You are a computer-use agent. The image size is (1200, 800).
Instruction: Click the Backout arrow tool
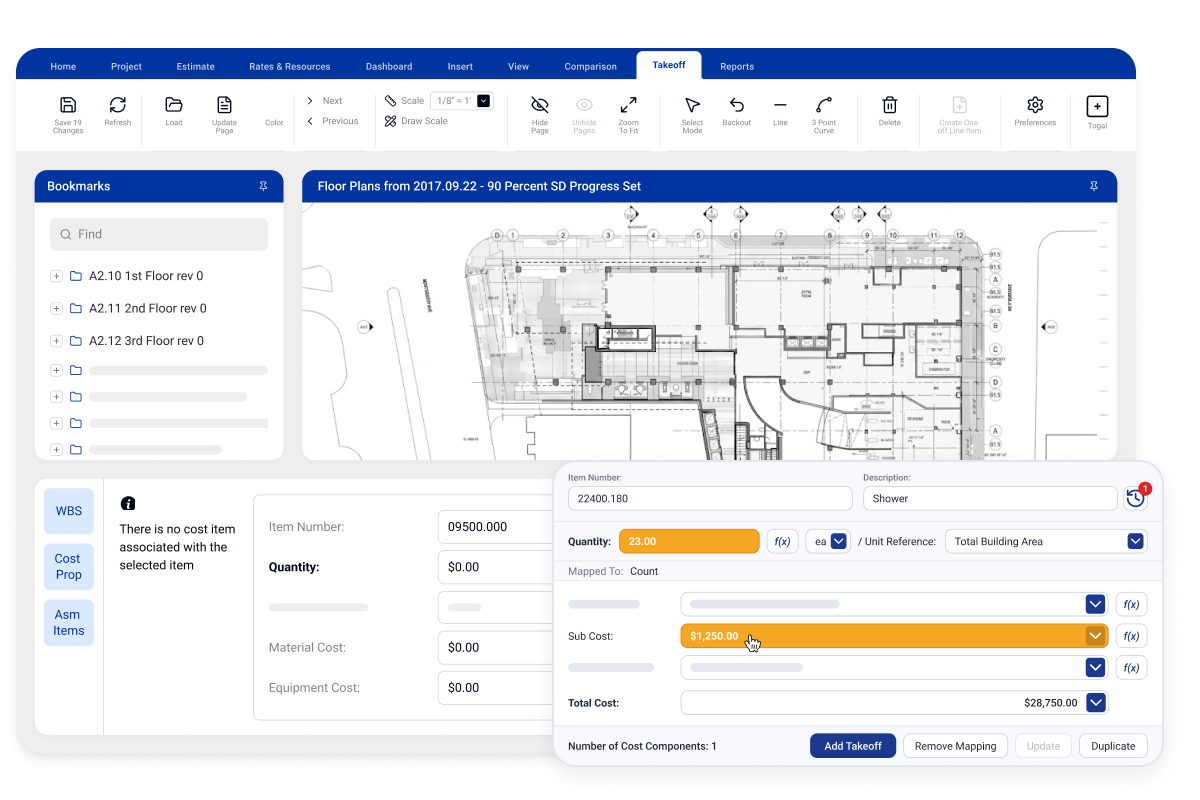click(737, 105)
